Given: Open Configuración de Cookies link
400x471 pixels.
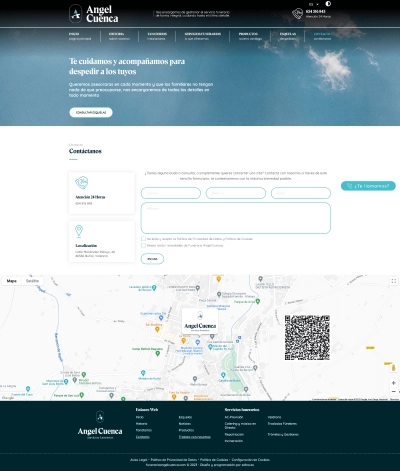Looking at the screenshot, I should 251,460.
